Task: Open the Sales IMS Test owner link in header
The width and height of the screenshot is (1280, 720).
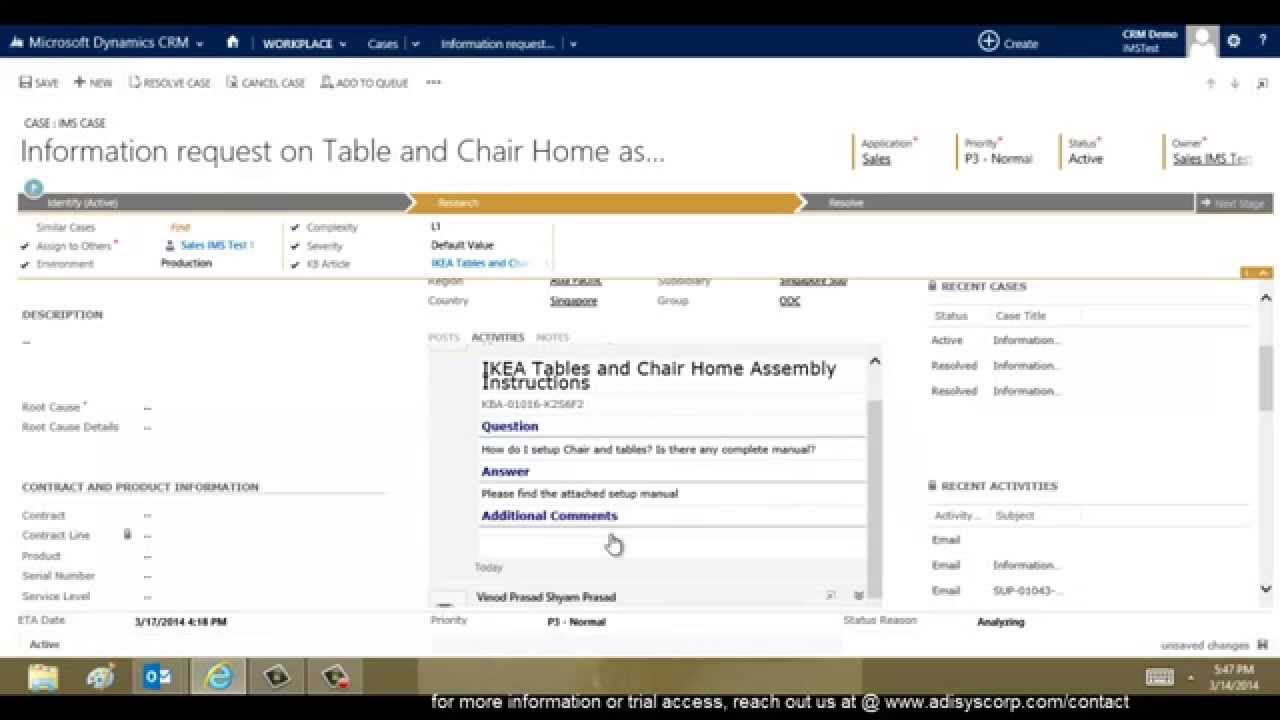Action: click(x=1212, y=159)
